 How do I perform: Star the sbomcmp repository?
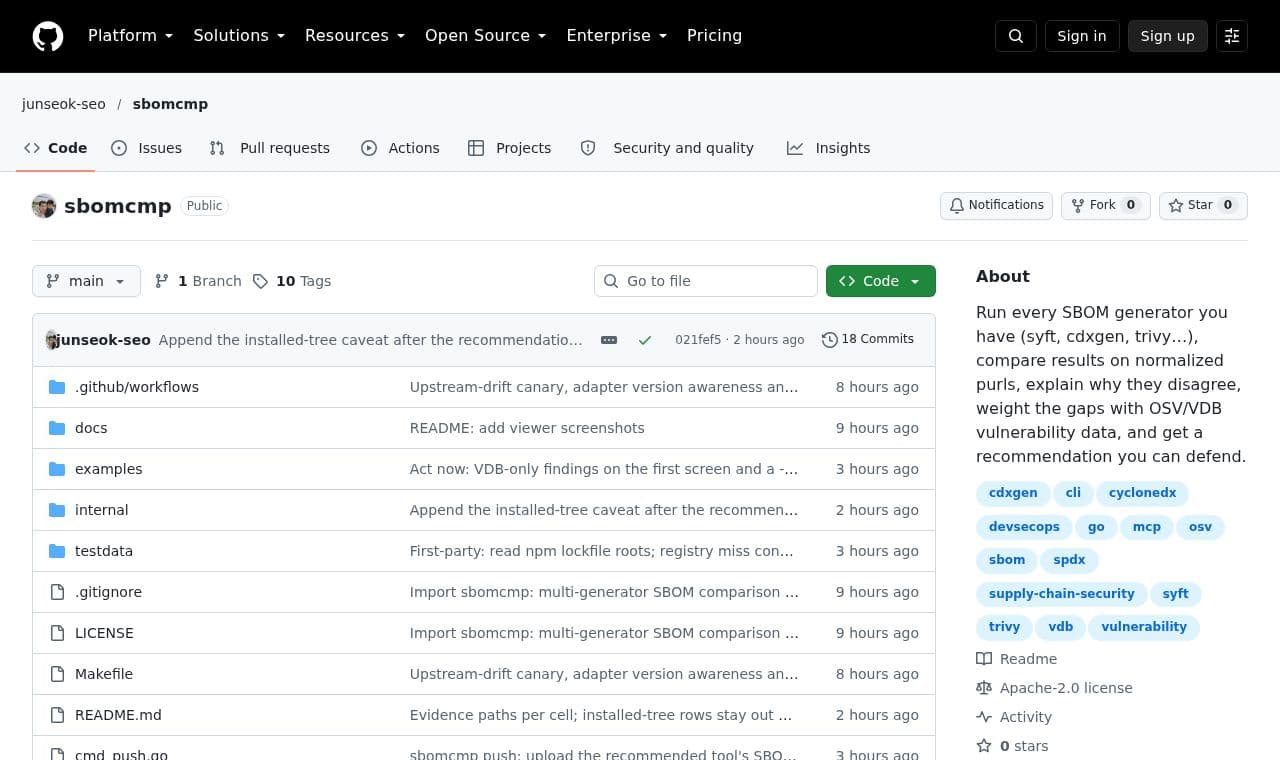pyautogui.click(x=1203, y=205)
